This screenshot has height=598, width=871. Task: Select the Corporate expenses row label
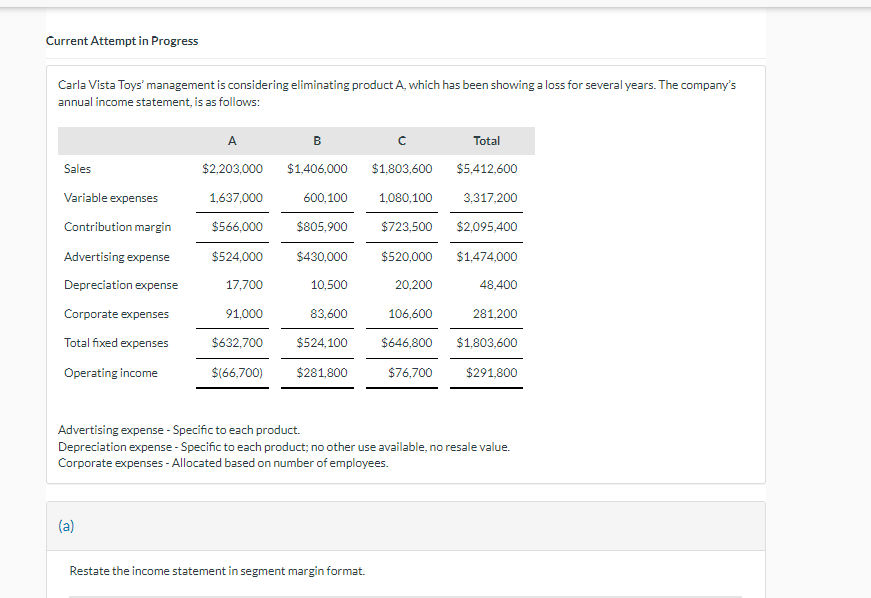(x=116, y=314)
